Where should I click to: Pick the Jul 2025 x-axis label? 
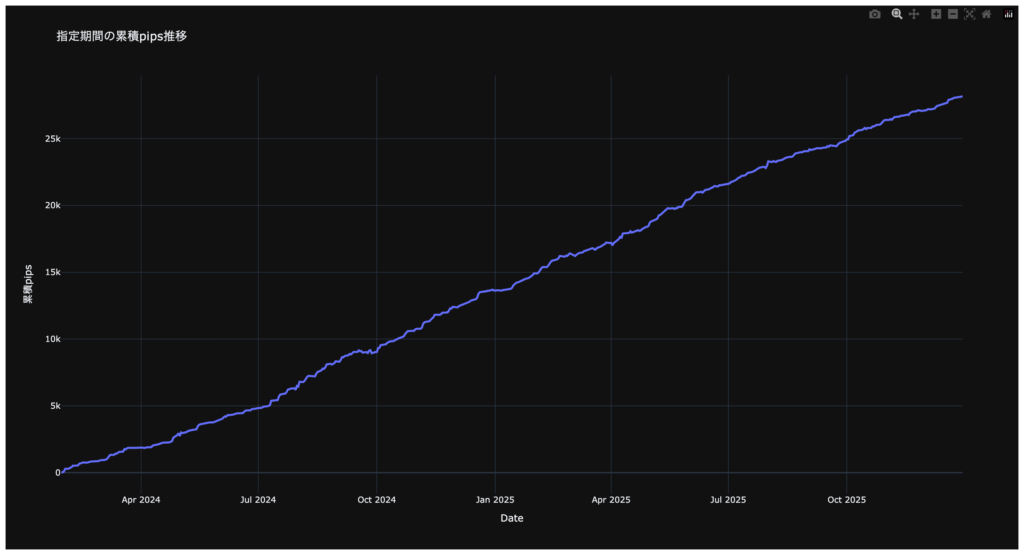(x=728, y=498)
